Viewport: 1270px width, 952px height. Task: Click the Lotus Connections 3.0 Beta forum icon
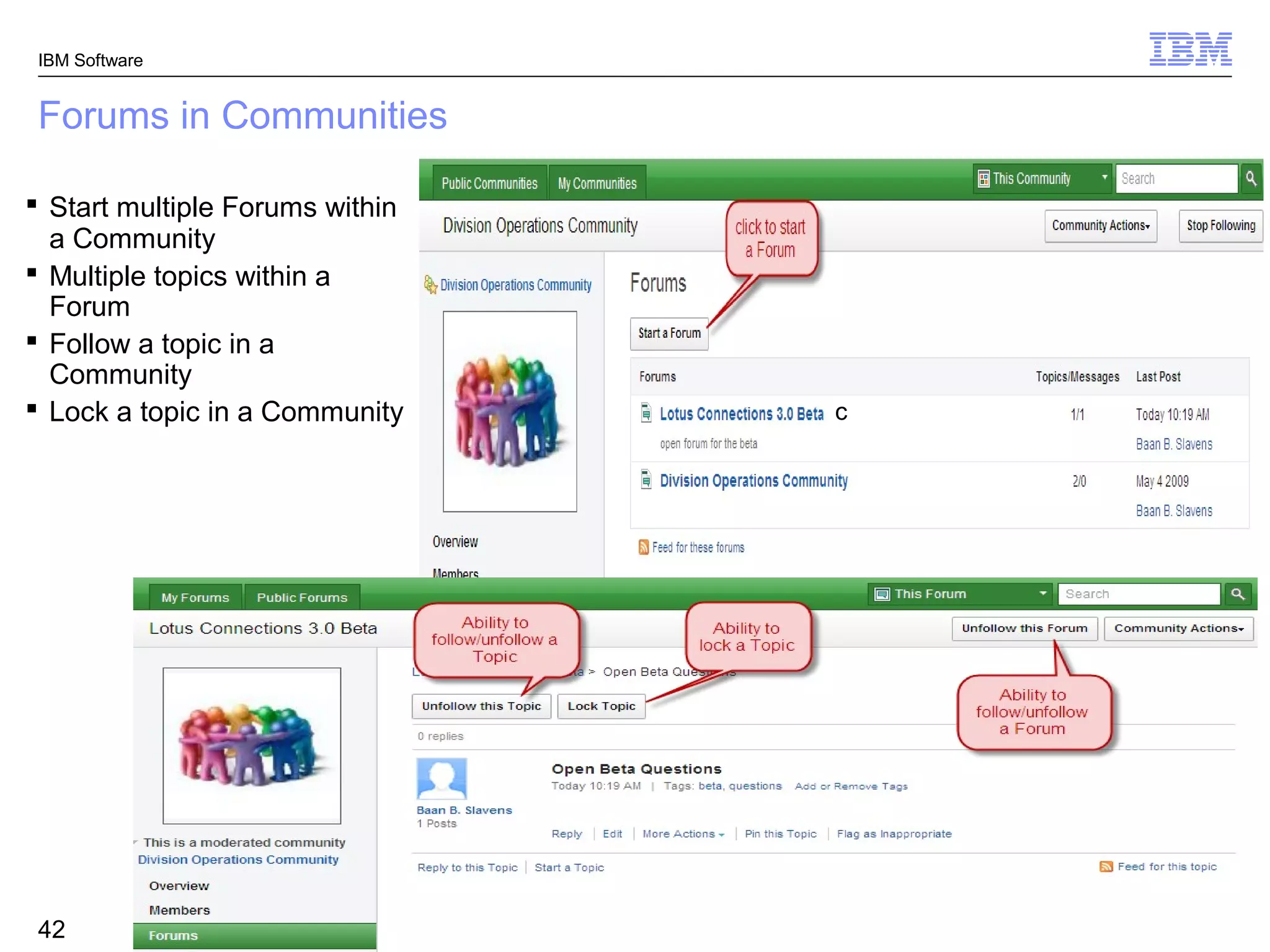(x=646, y=413)
